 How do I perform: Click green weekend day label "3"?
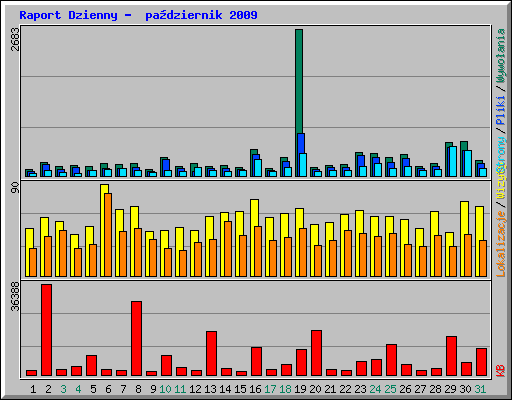(63, 389)
